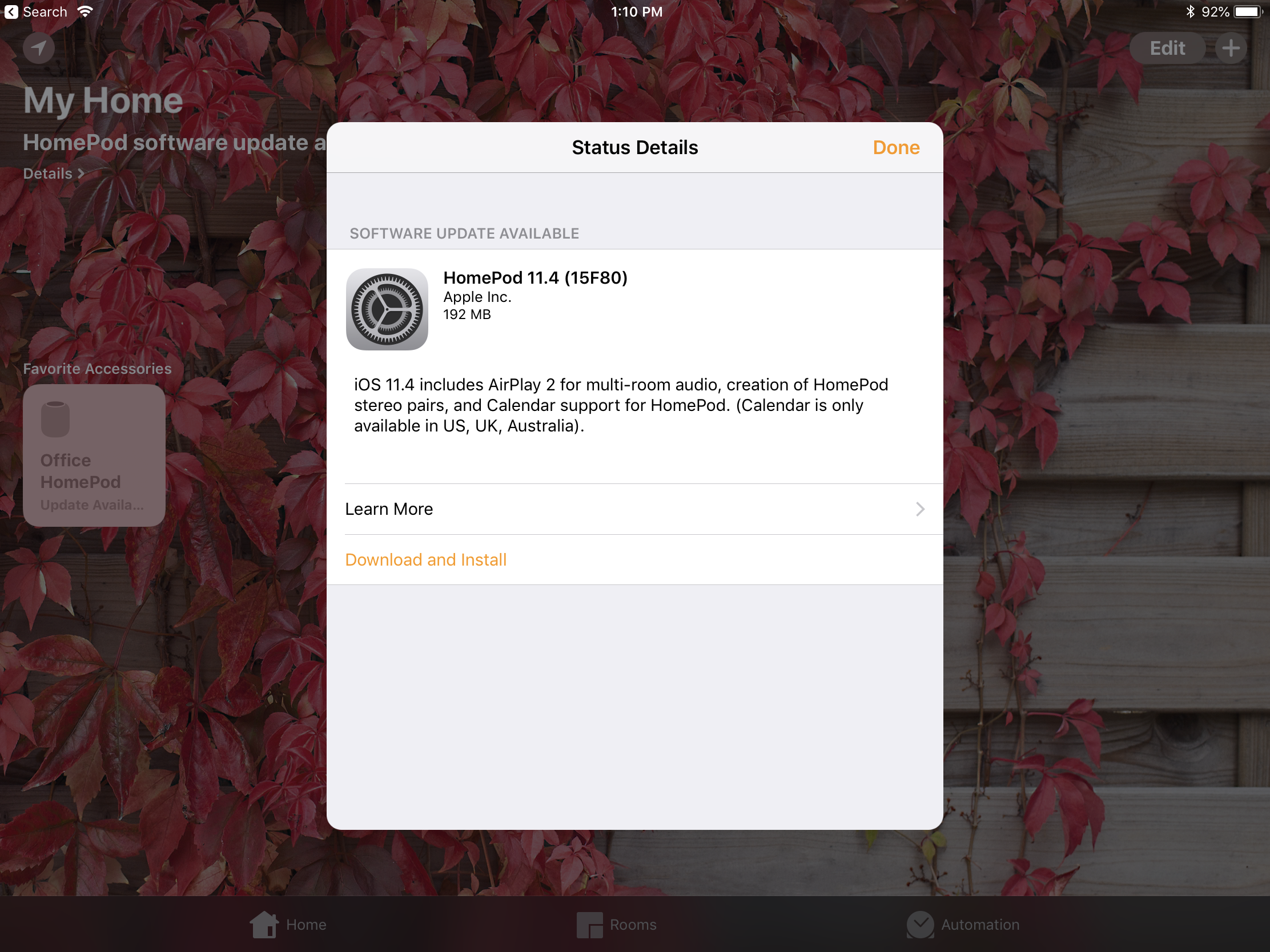Tap the plus add accessory icon

point(1231,48)
